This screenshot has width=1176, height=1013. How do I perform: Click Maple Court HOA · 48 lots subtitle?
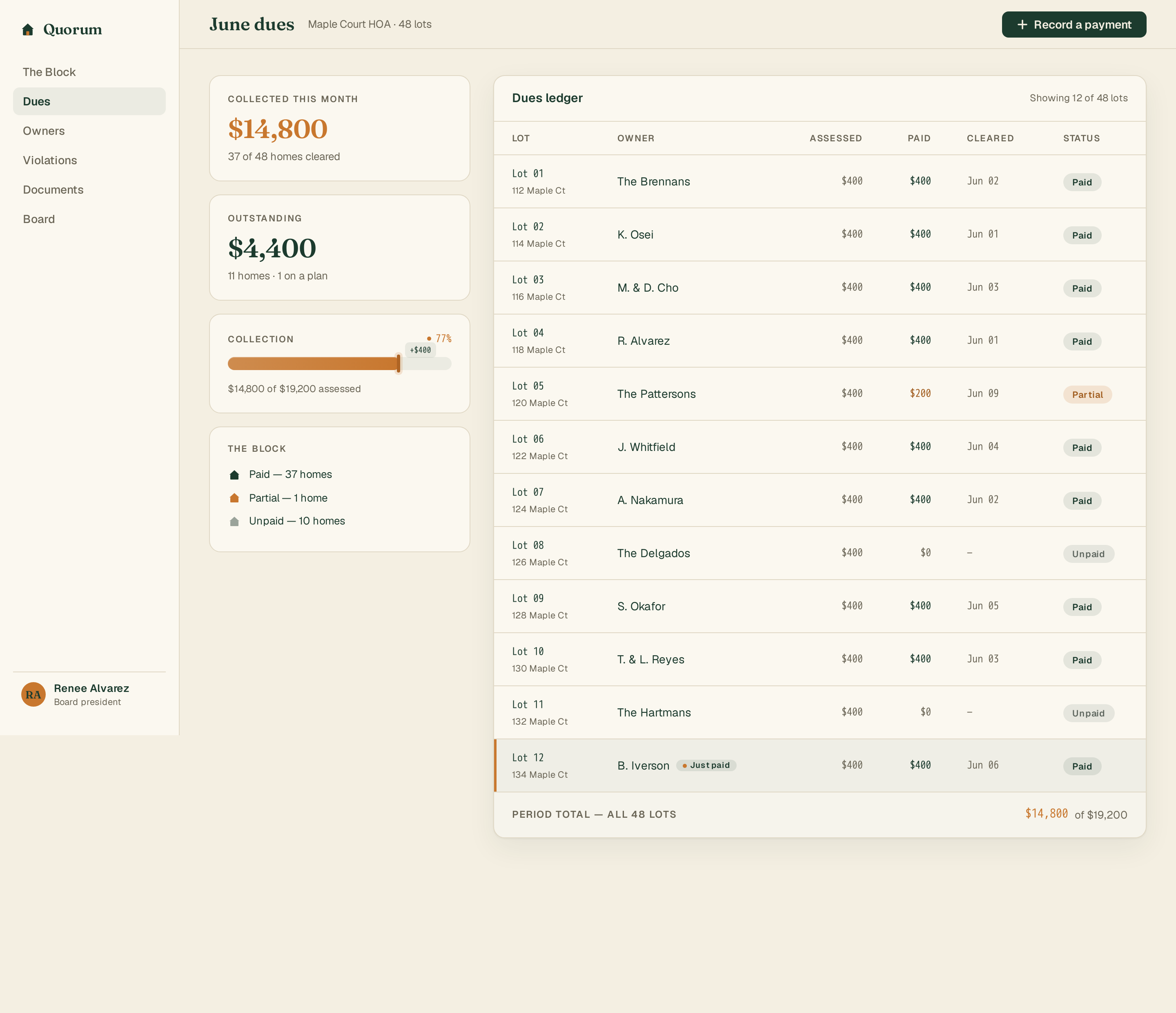coord(370,25)
